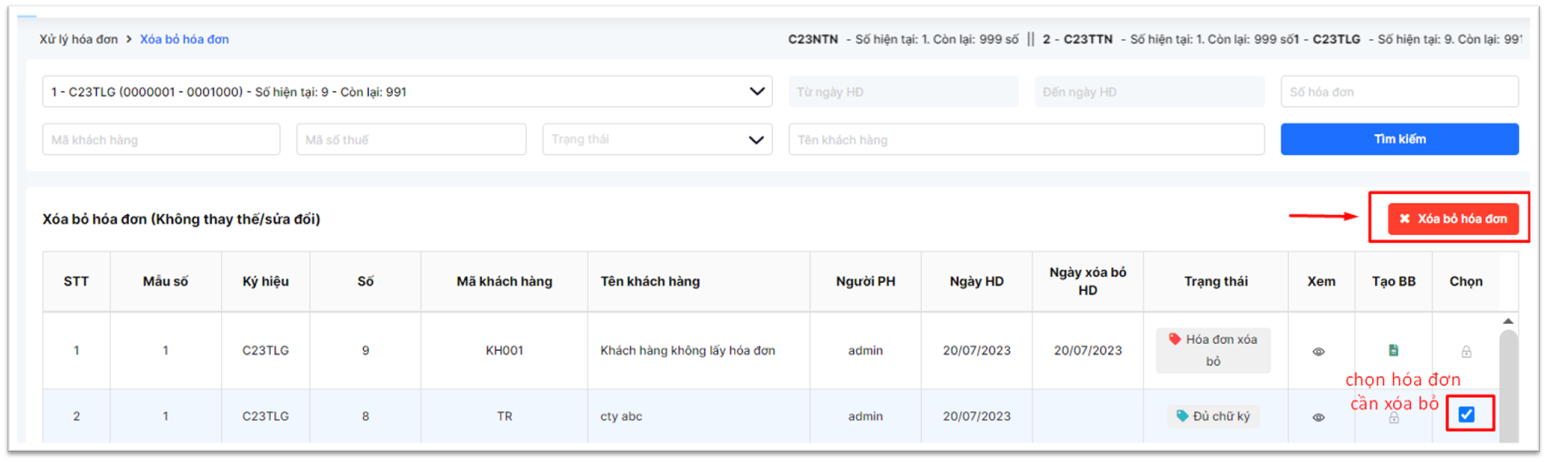Click the eye icon for invoice number 9
Image resolution: width=1547 pixels, height=462 pixels.
1319,351
